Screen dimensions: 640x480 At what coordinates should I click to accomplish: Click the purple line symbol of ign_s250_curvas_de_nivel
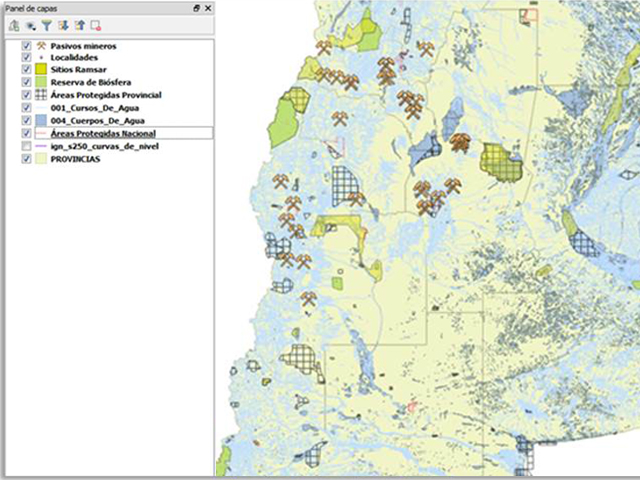click(x=41, y=146)
